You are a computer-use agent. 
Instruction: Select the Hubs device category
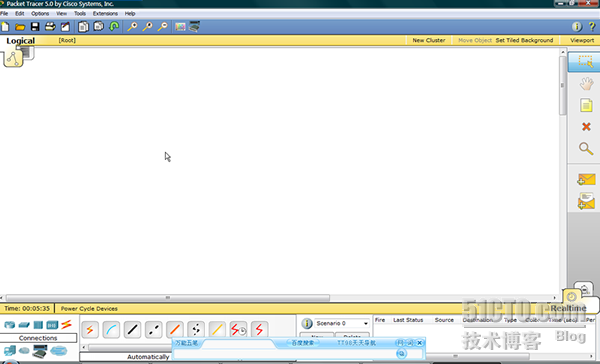(38, 325)
